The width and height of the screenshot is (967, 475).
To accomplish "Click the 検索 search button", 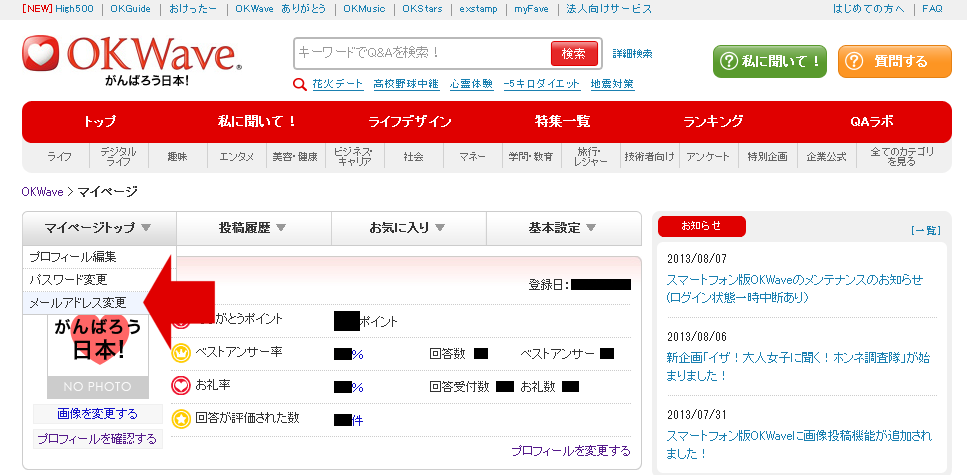I will pyautogui.click(x=574, y=54).
